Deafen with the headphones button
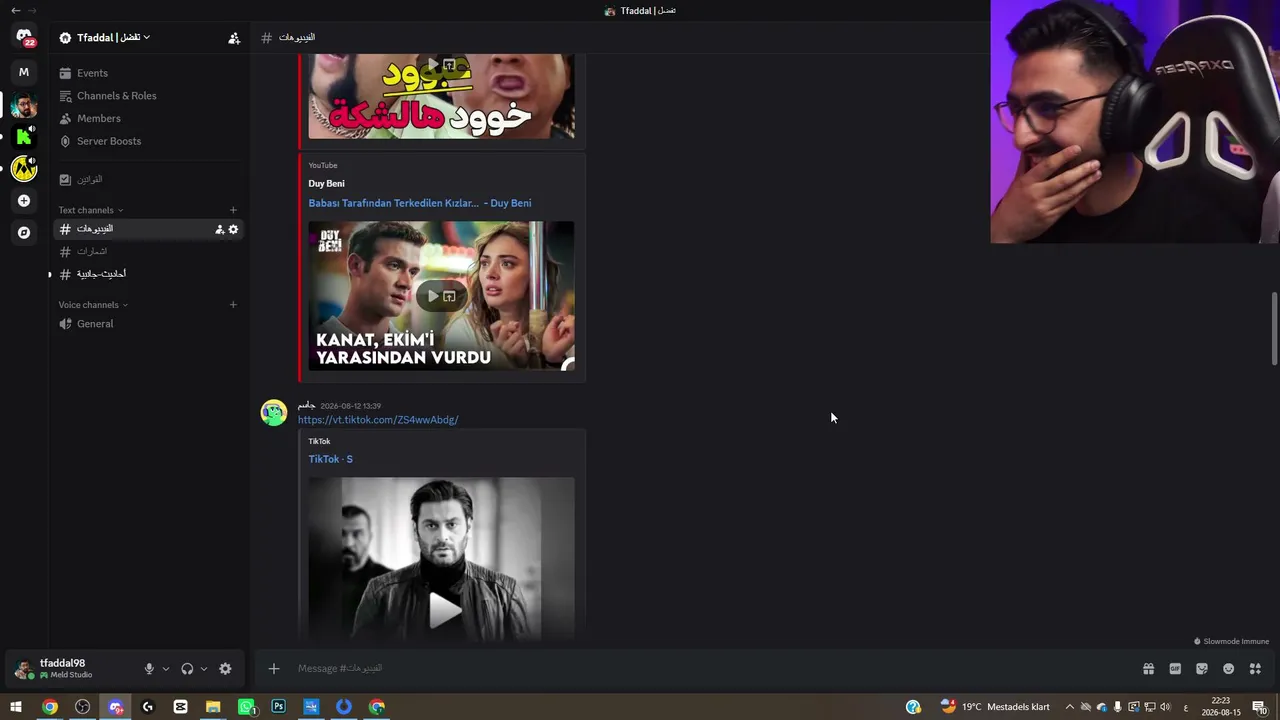The height and width of the screenshot is (720, 1280). coord(187,669)
